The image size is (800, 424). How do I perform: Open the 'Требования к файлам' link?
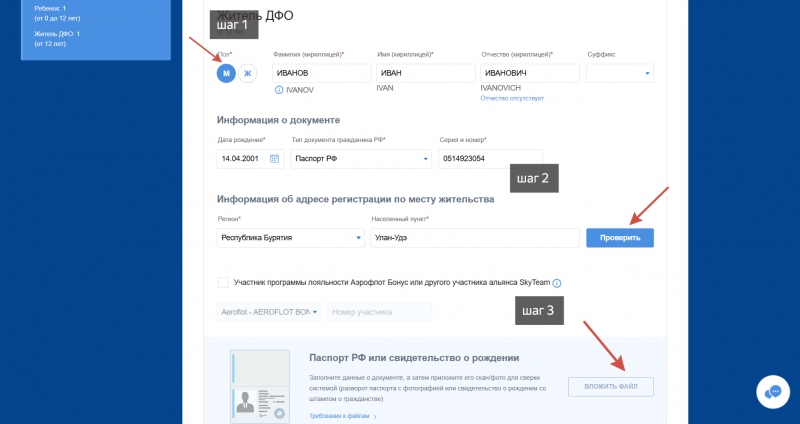pyautogui.click(x=343, y=416)
